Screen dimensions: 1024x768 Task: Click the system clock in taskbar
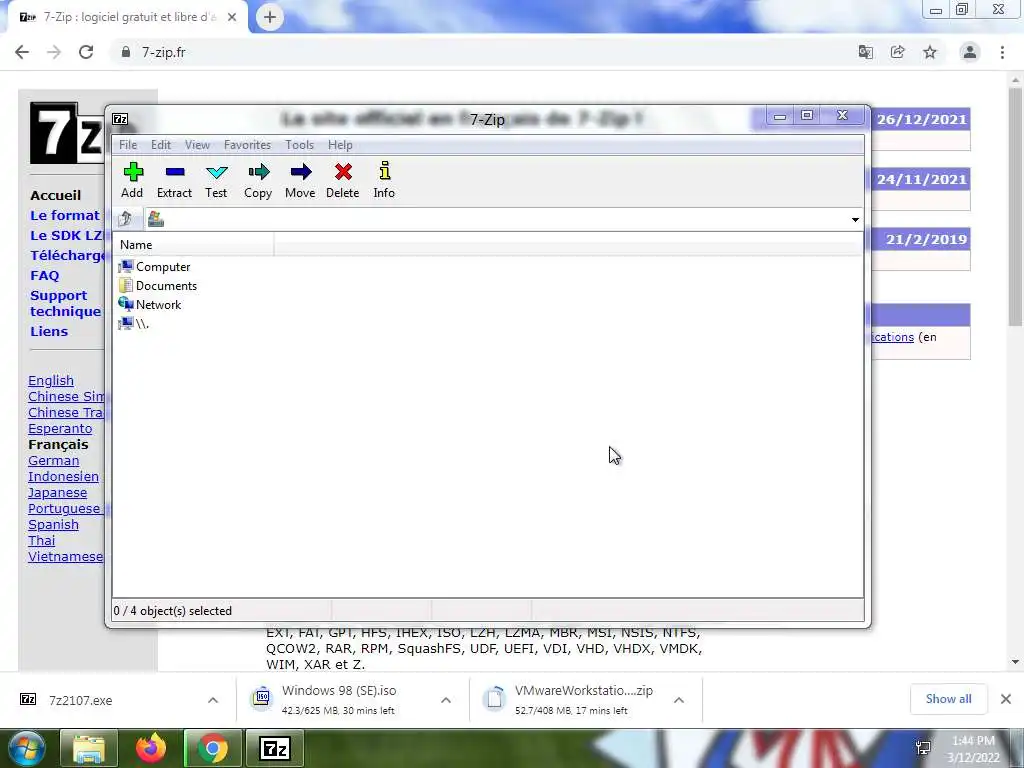[x=973, y=749]
